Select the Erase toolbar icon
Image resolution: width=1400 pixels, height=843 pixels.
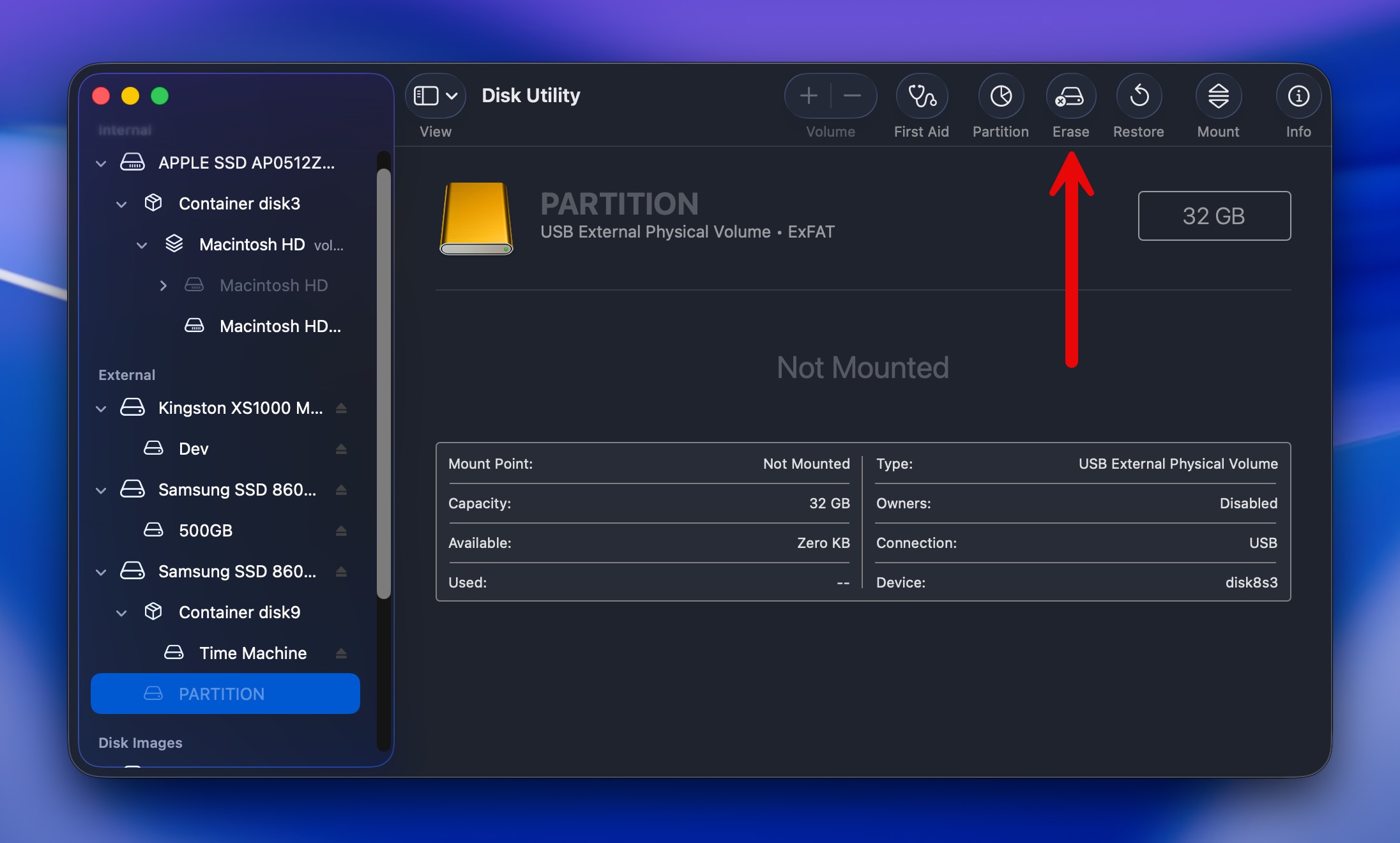click(x=1070, y=96)
